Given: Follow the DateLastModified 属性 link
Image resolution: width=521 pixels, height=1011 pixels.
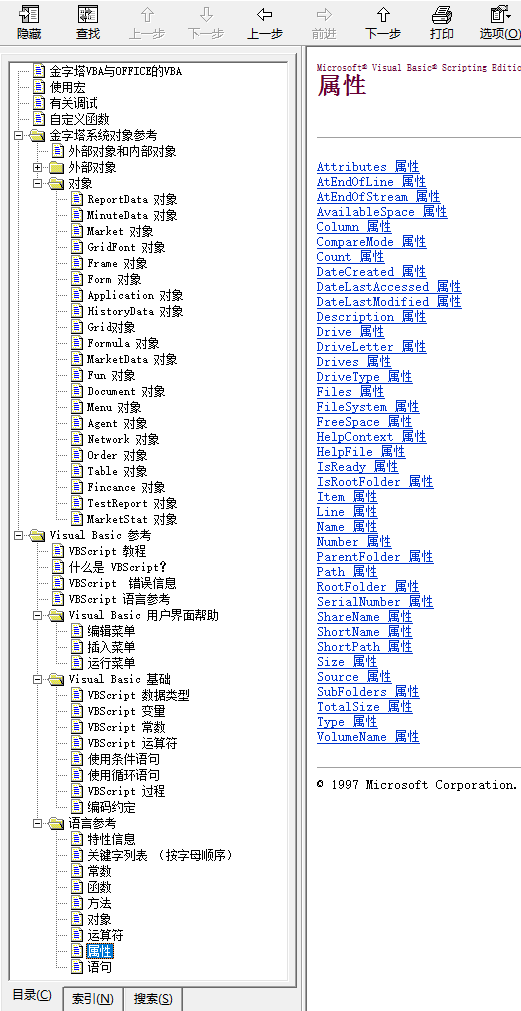Looking at the screenshot, I should coord(389,302).
